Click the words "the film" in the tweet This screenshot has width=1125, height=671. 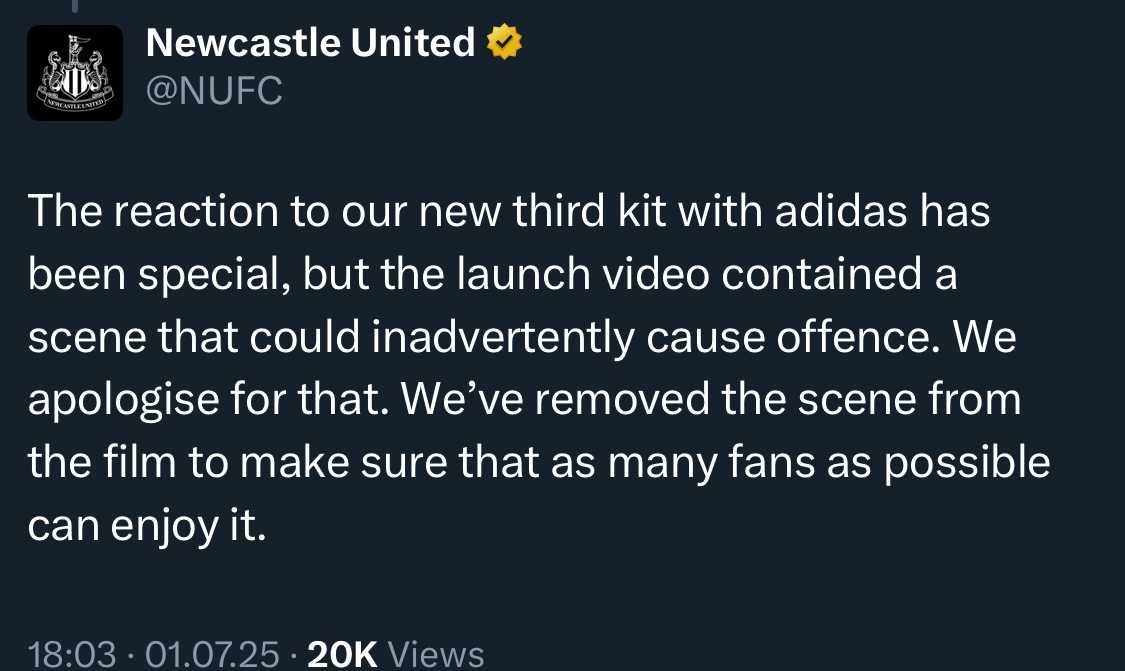[x=102, y=462]
